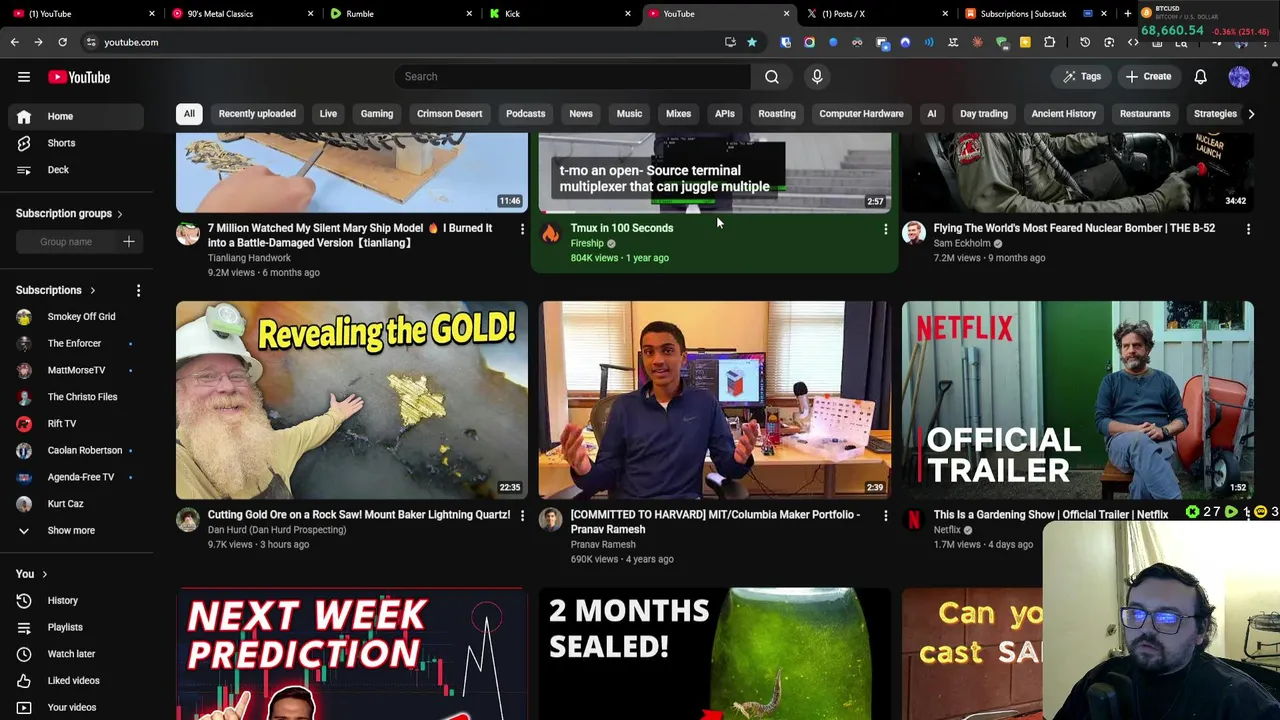
Task: Select the Recently uploaded chip
Action: tap(257, 114)
